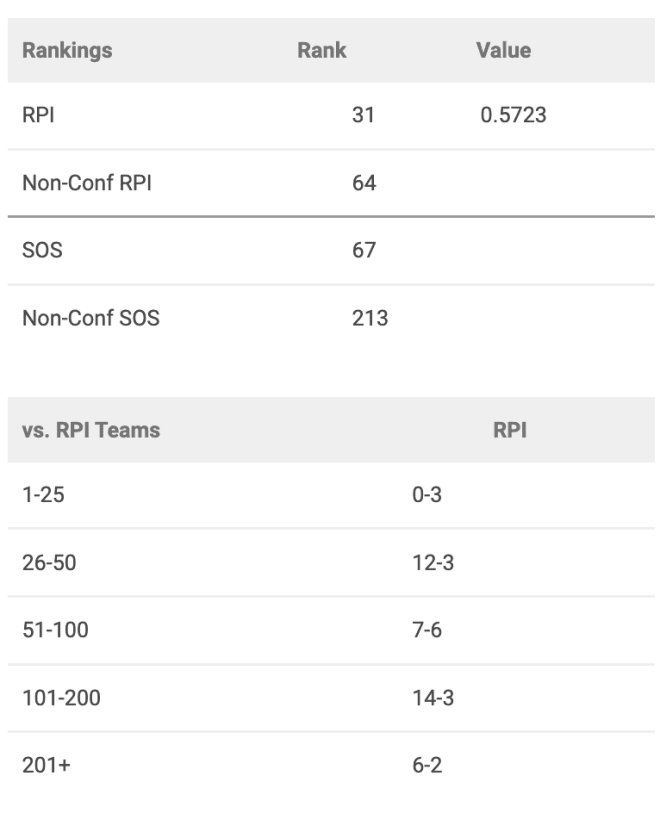Viewport: 660px width, 813px height.
Task: Click the Non-Conf RPI rank 64
Action: pos(364,183)
